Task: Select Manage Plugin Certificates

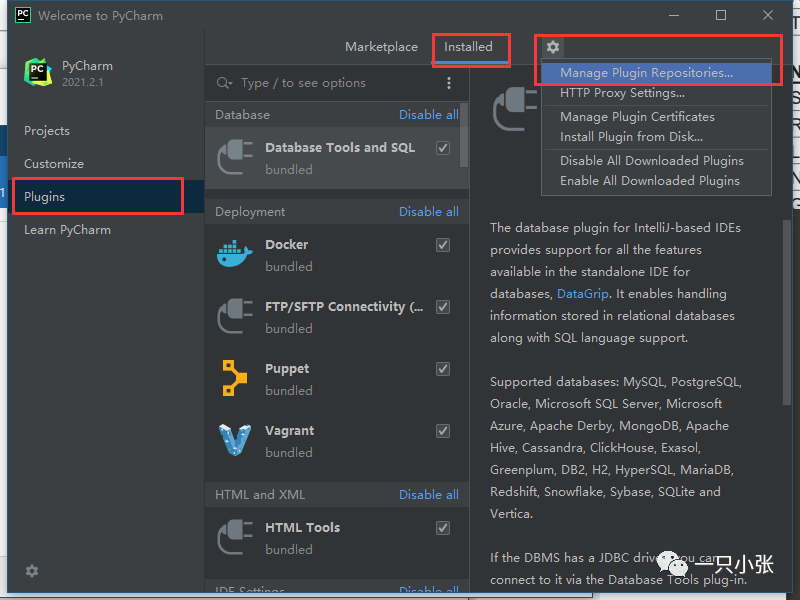Action: tap(656, 117)
